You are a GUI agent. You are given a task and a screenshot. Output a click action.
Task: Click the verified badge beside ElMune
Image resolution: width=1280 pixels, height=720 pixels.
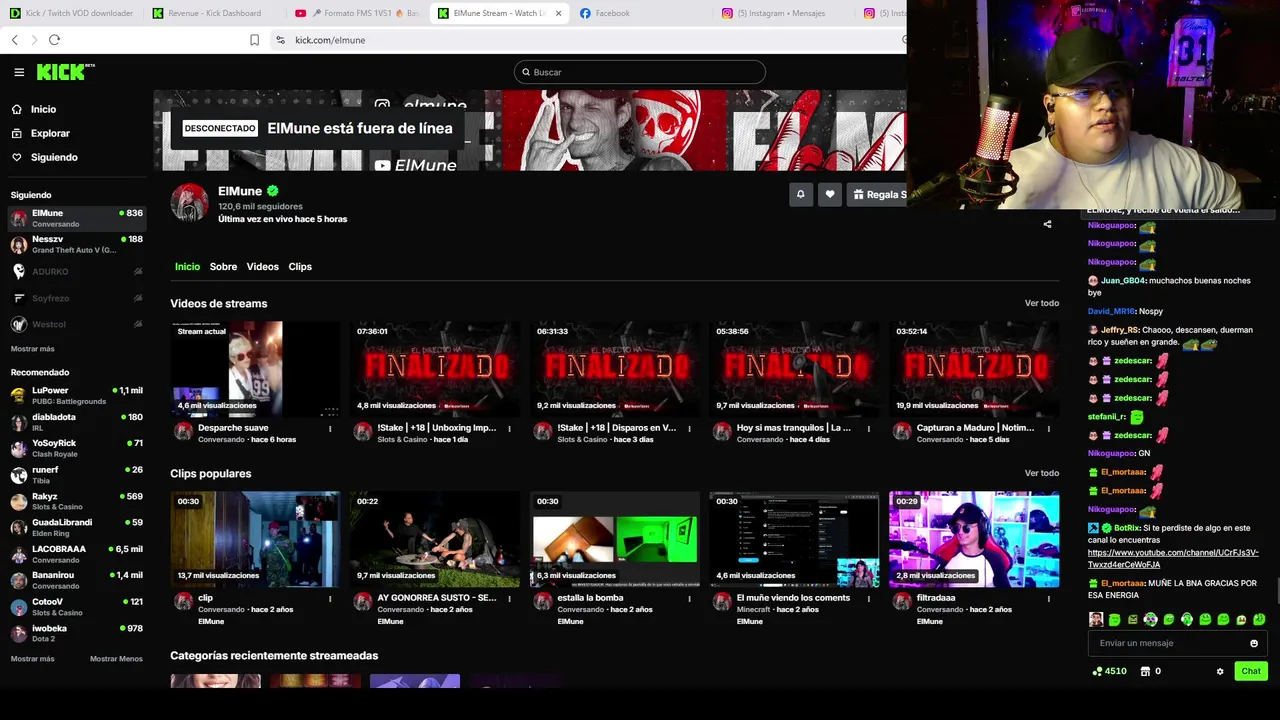pos(272,191)
